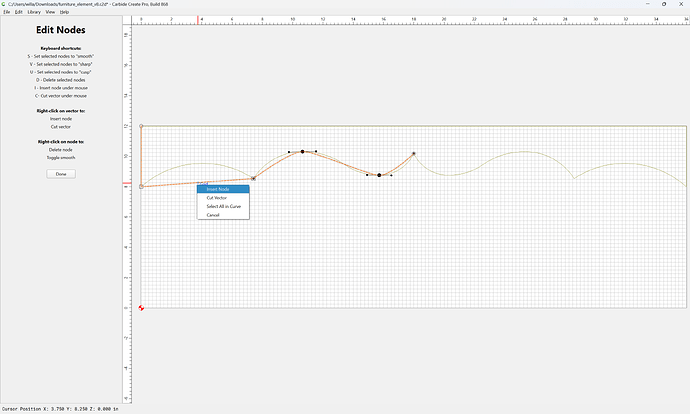The width and height of the screenshot is (690, 414).
Task: Click Cancel in the context menu
Action: coord(223,215)
